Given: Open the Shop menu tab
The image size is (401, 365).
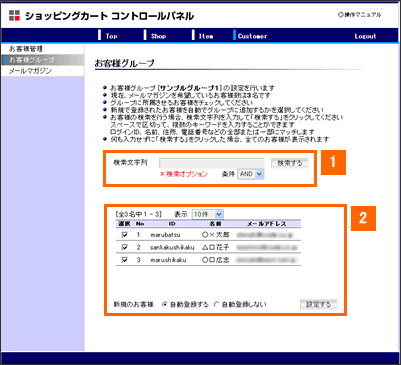Looking at the screenshot, I should 158,36.
